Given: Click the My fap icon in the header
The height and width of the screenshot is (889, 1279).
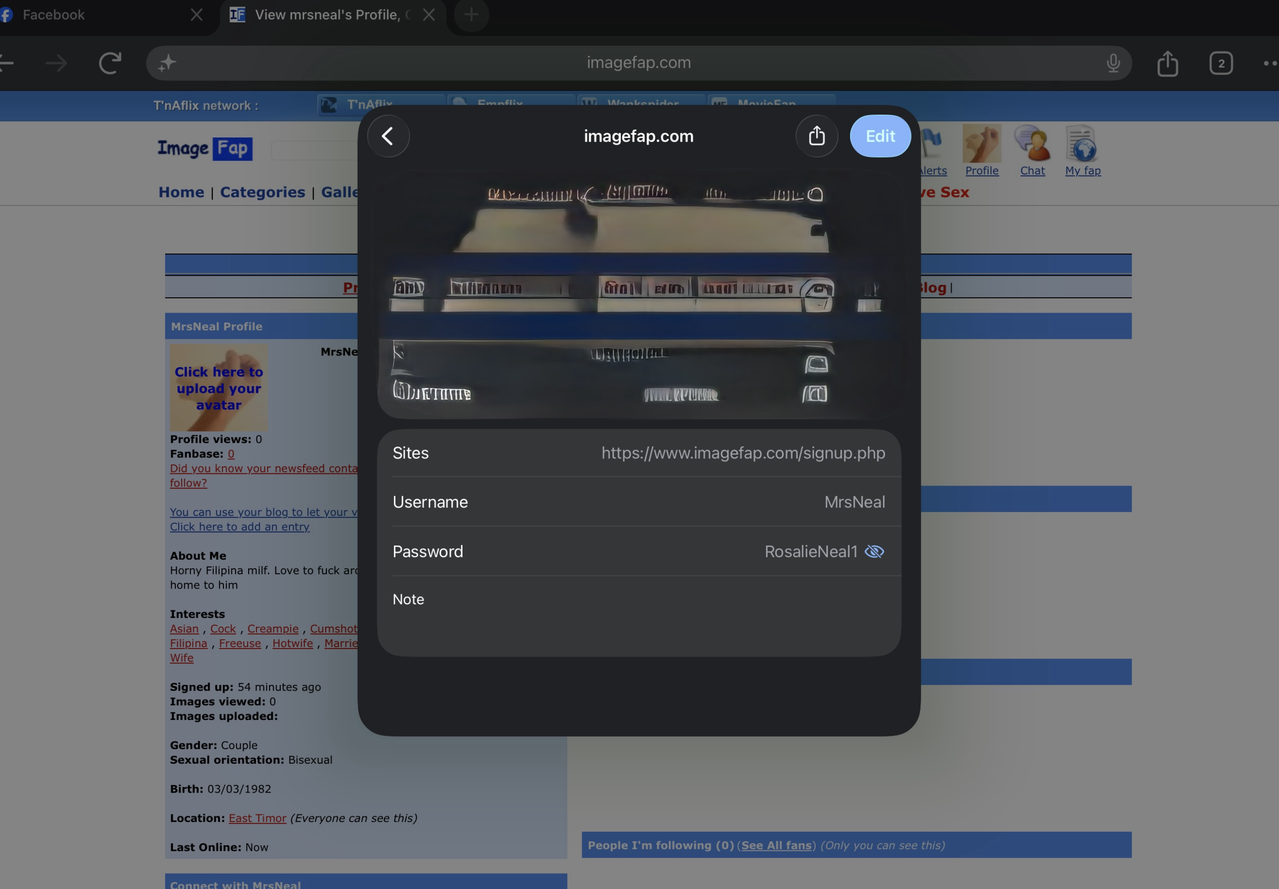Looking at the screenshot, I should (x=1082, y=151).
